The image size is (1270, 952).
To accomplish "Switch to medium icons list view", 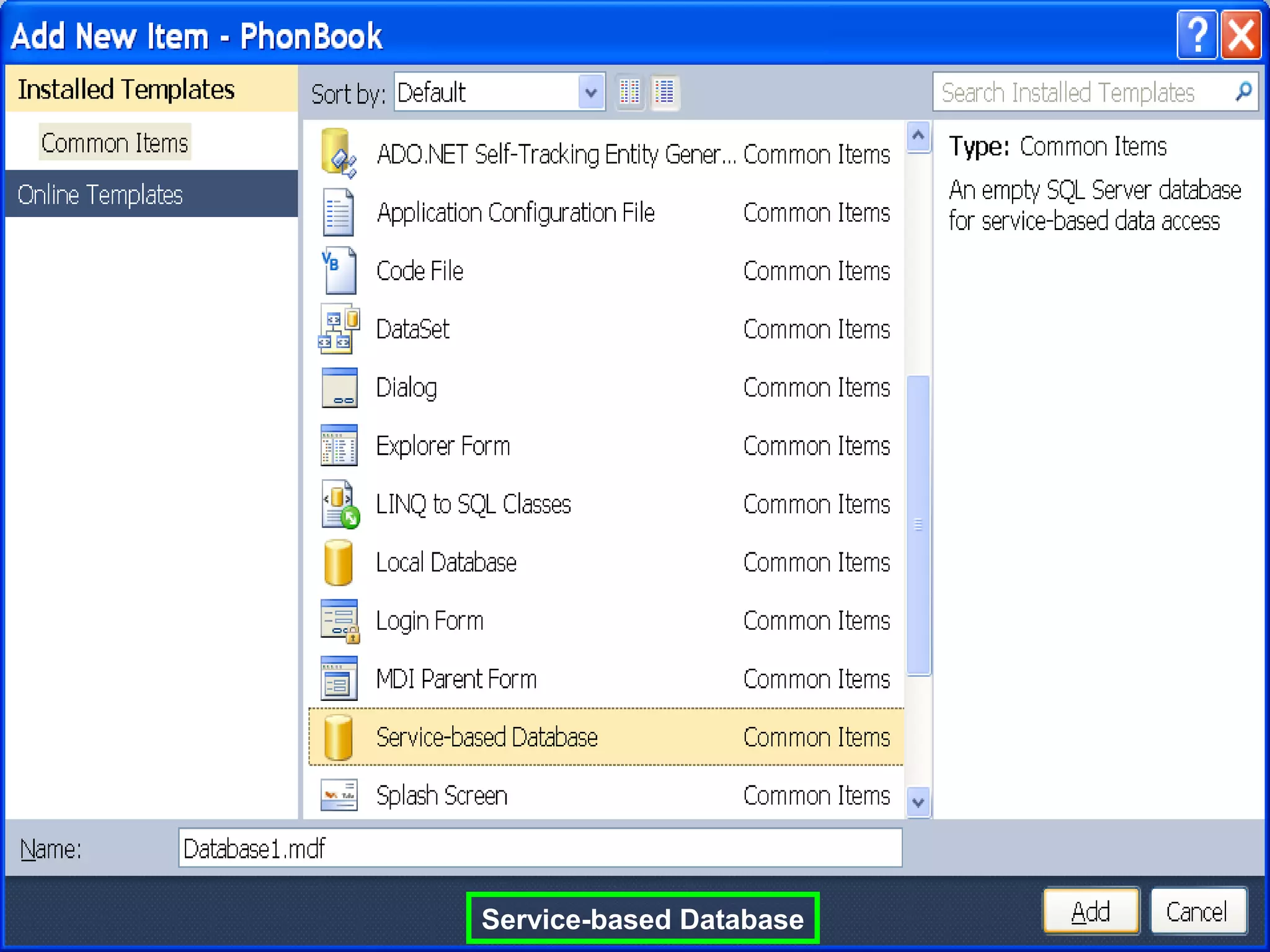I will point(664,92).
